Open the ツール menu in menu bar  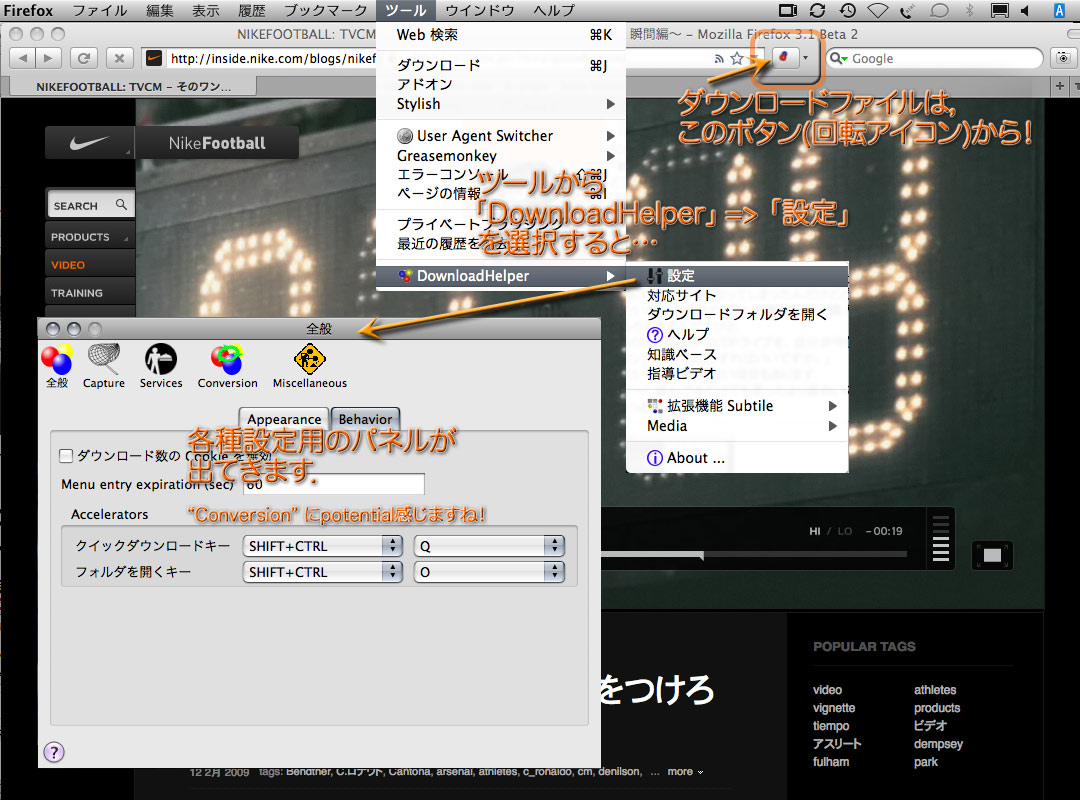405,10
